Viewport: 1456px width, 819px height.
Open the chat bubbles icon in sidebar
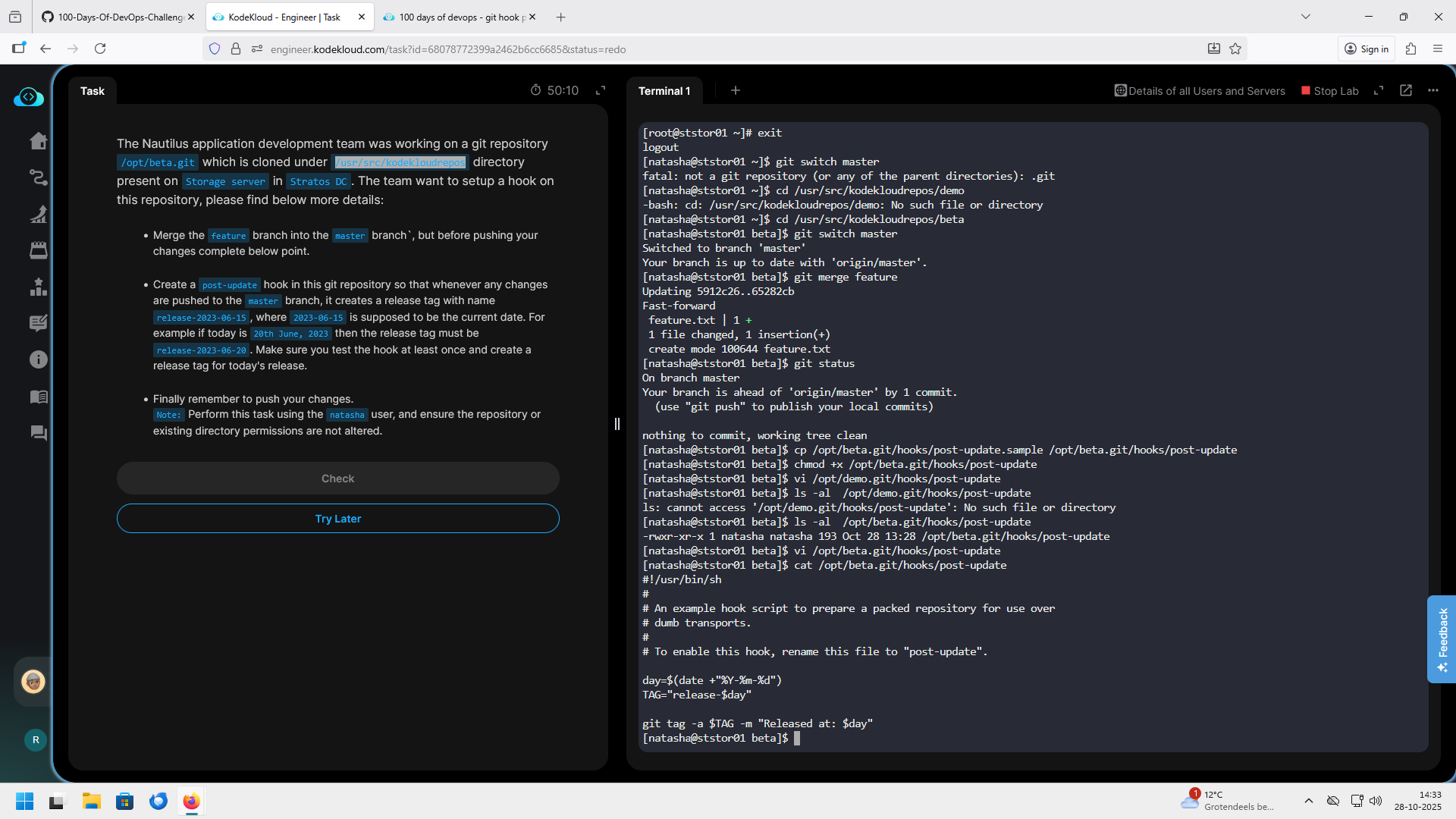click(38, 433)
